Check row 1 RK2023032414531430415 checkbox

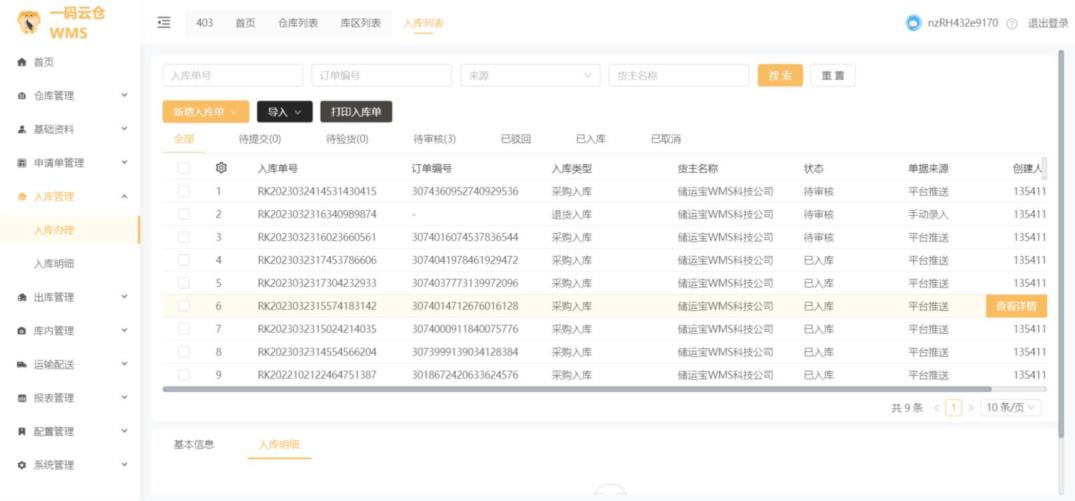(x=183, y=192)
